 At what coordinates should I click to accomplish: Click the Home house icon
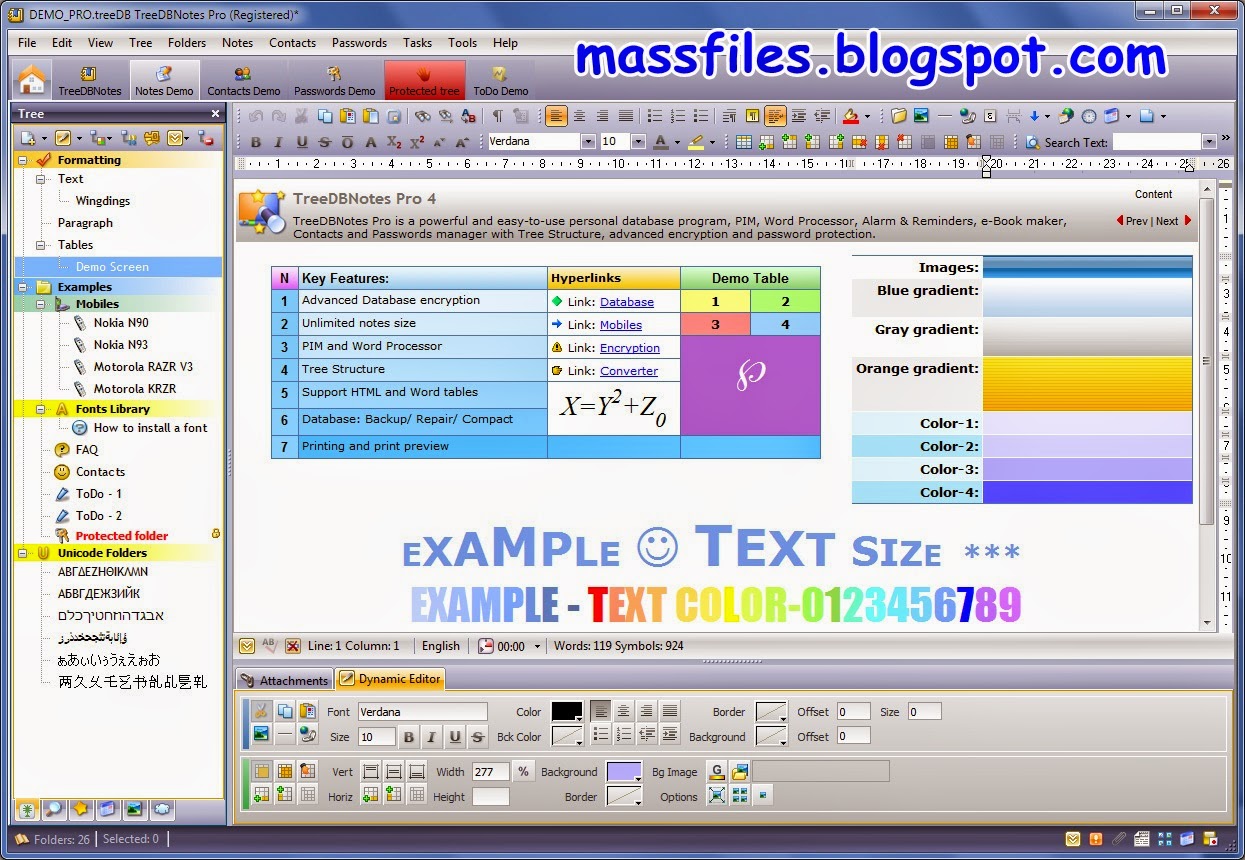tap(33, 78)
